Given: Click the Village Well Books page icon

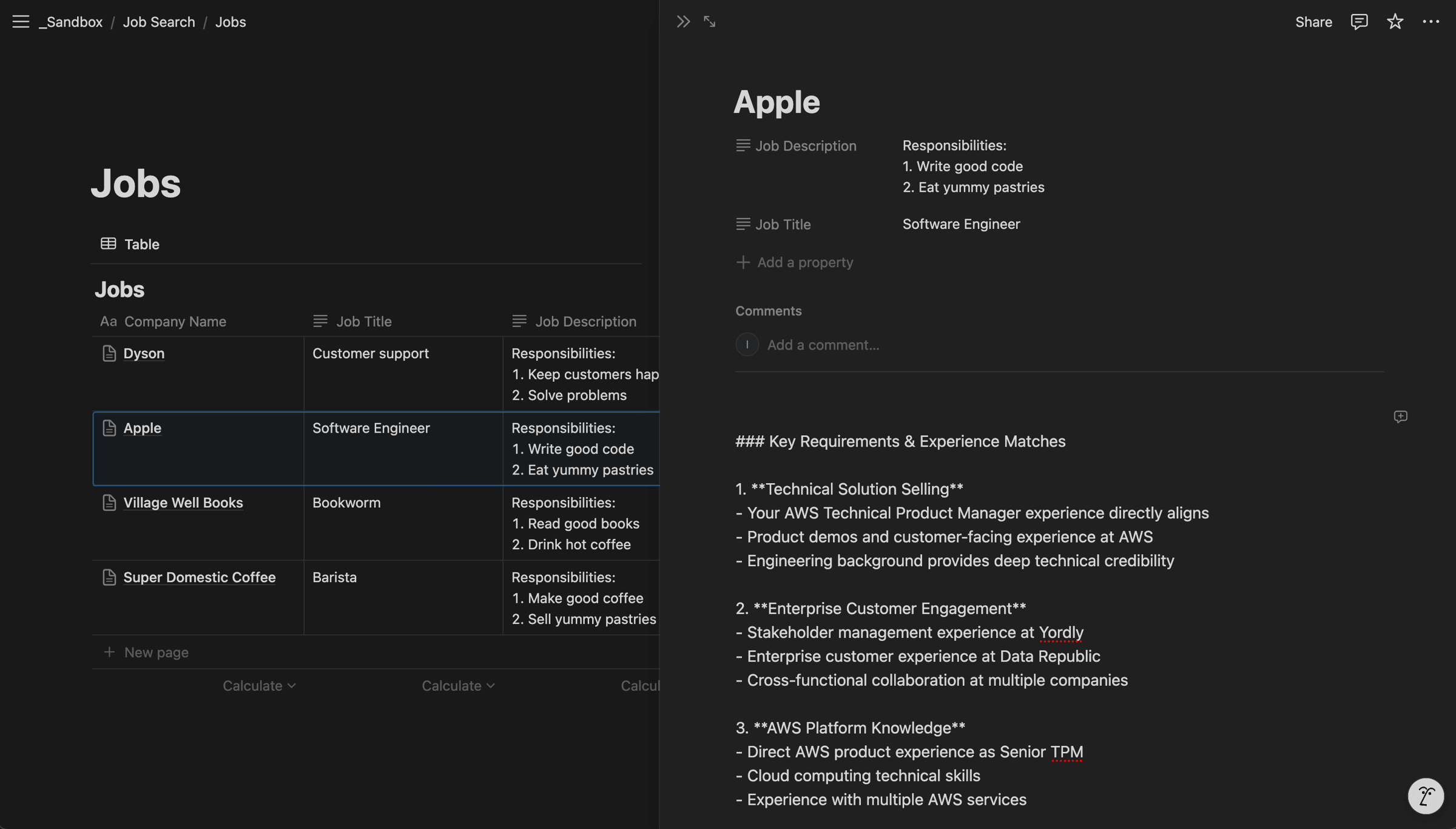Looking at the screenshot, I should (x=109, y=502).
